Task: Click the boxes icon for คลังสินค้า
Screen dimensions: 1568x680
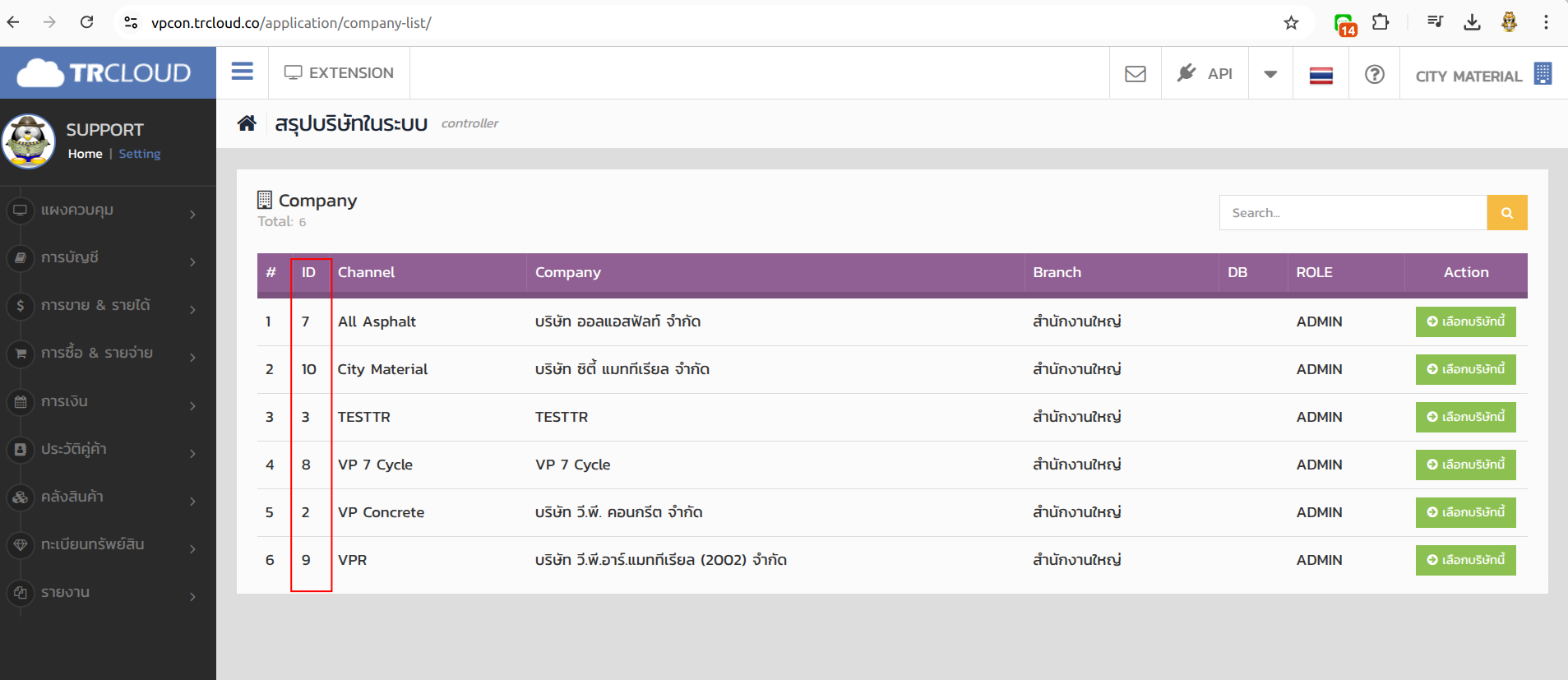Action: [21, 497]
